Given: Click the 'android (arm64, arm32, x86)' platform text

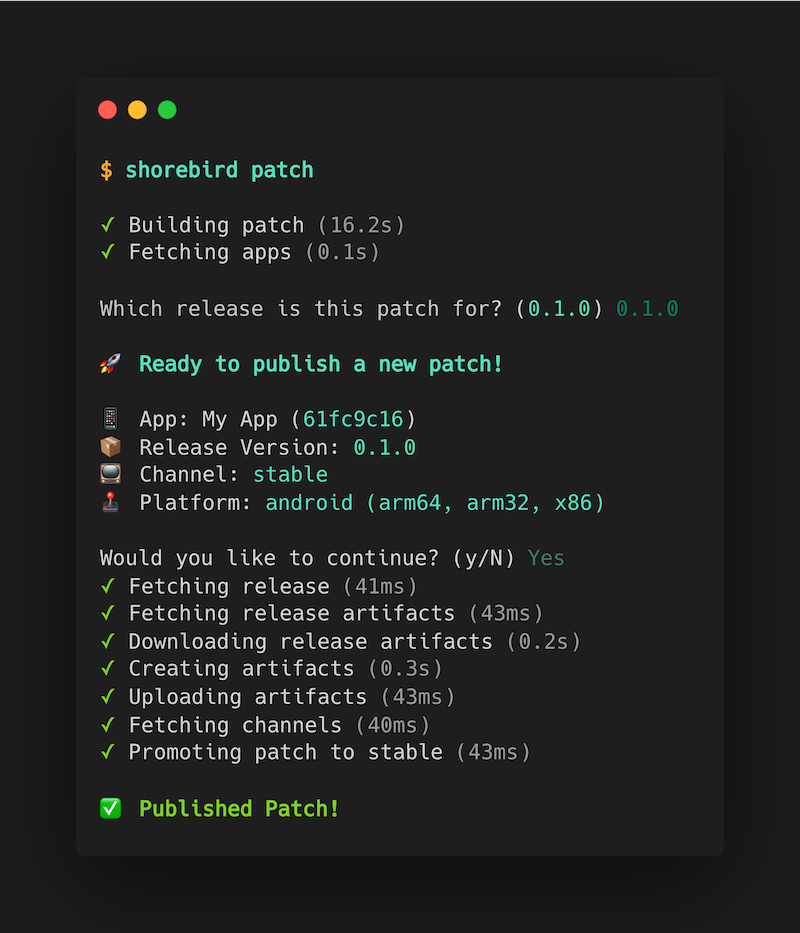Looking at the screenshot, I should pos(435,502).
